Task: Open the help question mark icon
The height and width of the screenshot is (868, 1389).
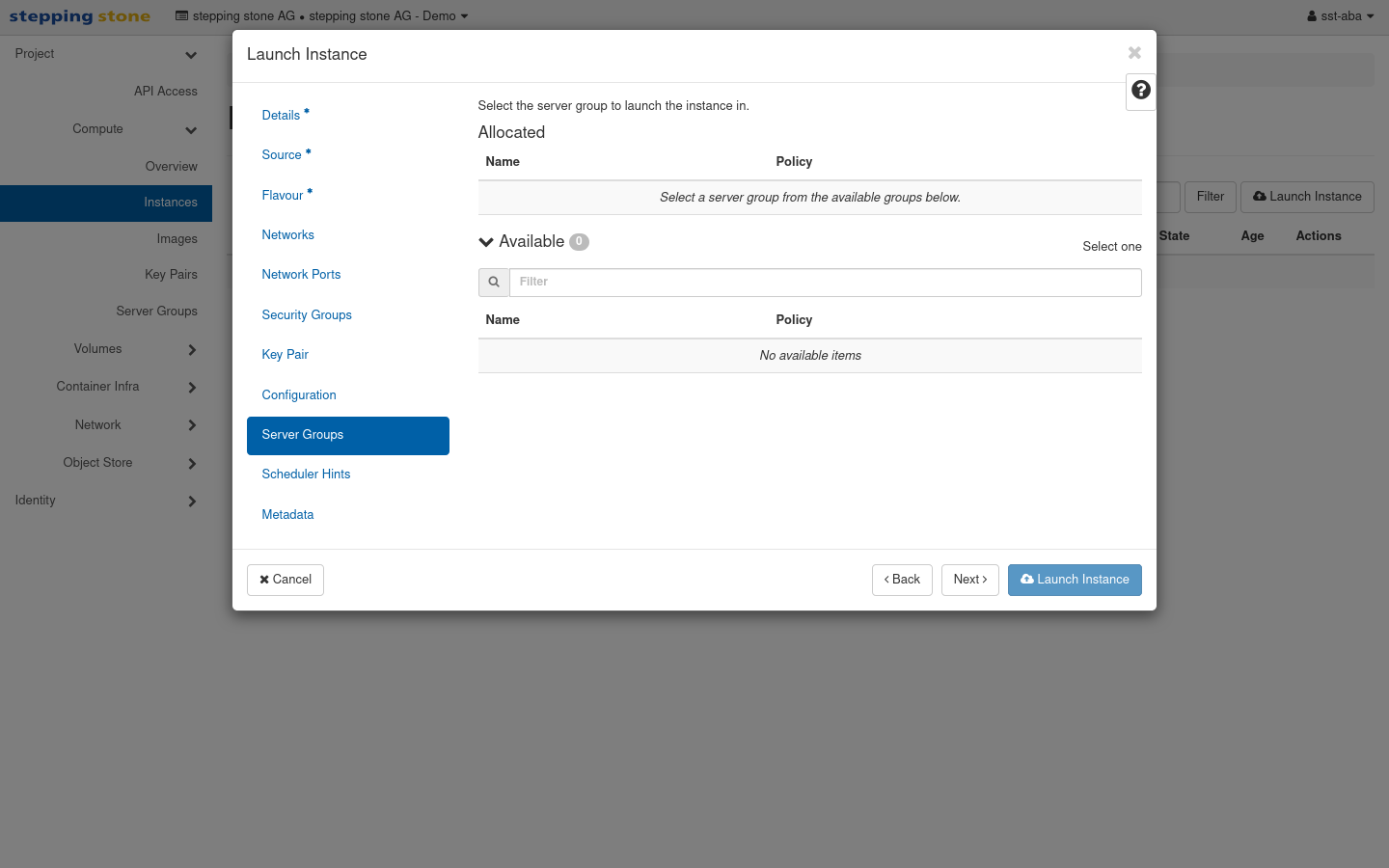Action: [x=1141, y=90]
